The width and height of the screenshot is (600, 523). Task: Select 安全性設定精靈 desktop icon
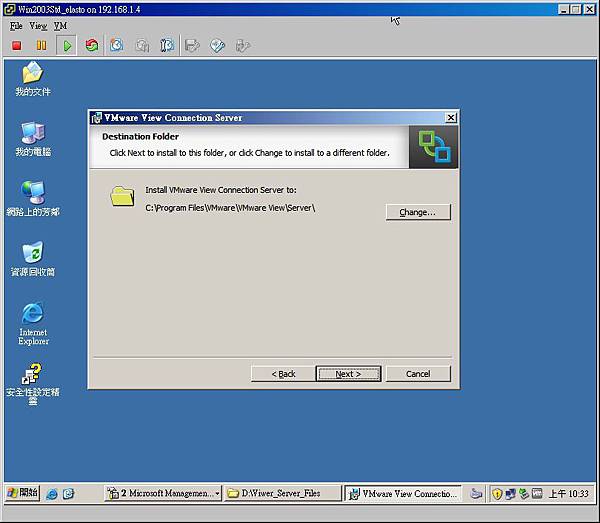(x=33, y=384)
